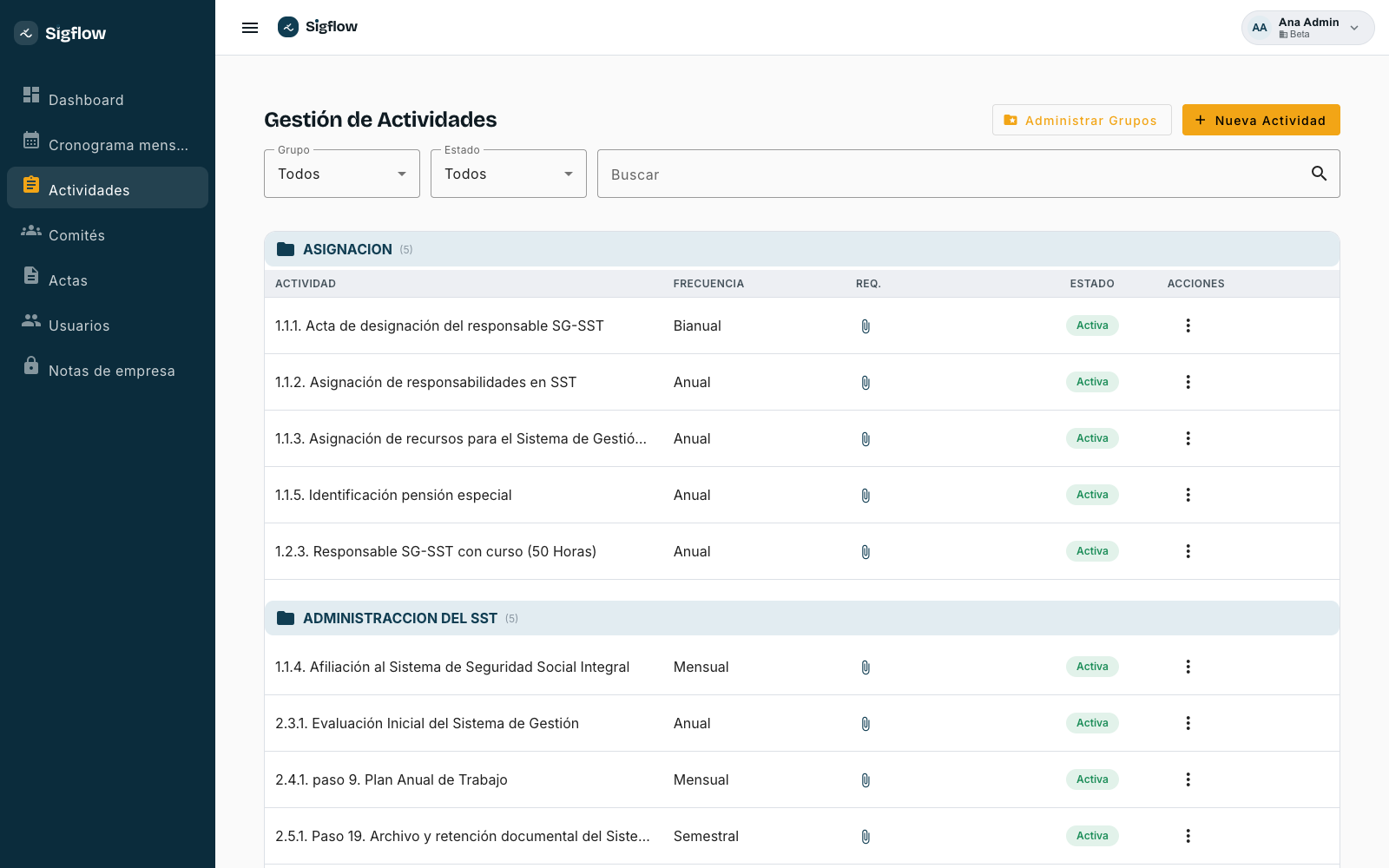Expand the Ana Admin account menu
Viewport: 1389px width, 868px height.
click(1307, 28)
